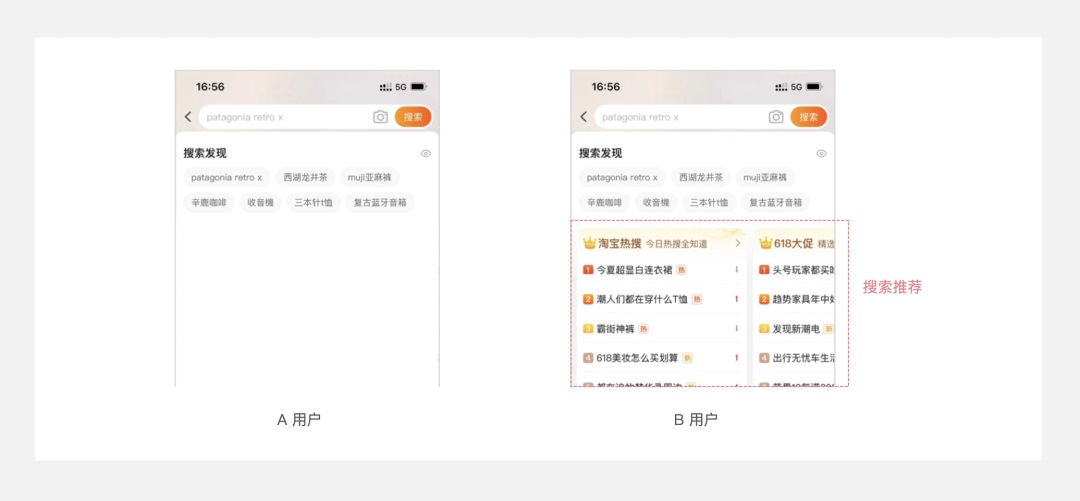Select 'muji亚麻裤' tag in A user's screen
The width and height of the screenshot is (1080, 501).
[369, 177]
